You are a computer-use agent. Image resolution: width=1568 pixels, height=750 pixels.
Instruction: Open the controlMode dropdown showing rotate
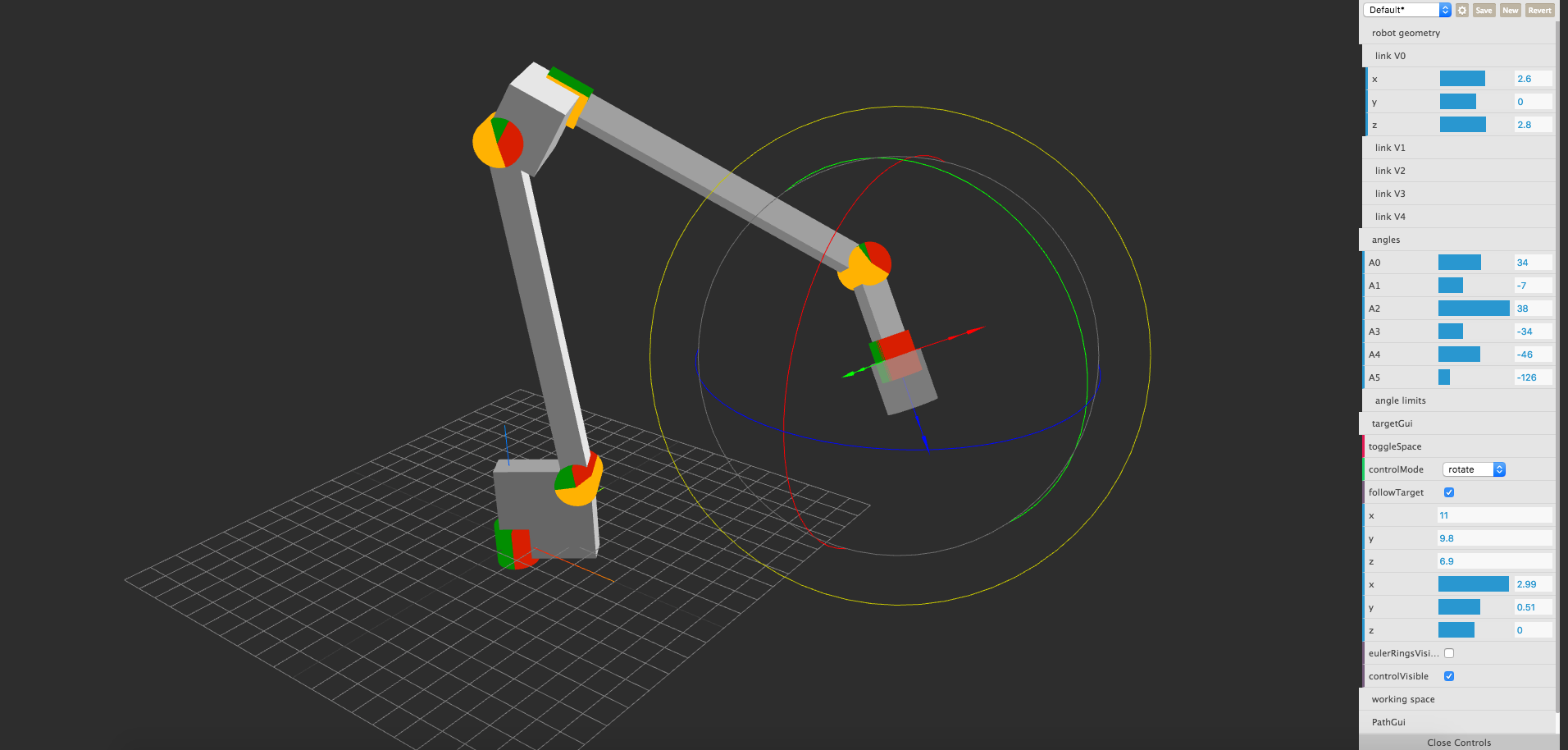click(1473, 469)
